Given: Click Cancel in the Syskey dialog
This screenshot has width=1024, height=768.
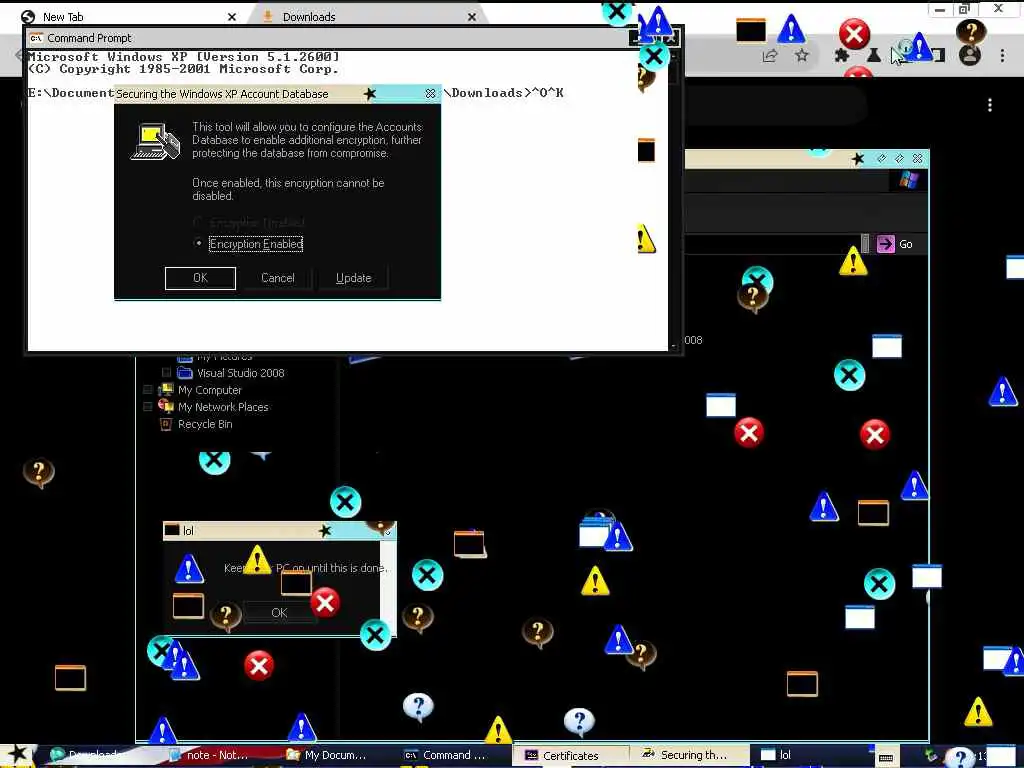Looking at the screenshot, I should (278, 278).
